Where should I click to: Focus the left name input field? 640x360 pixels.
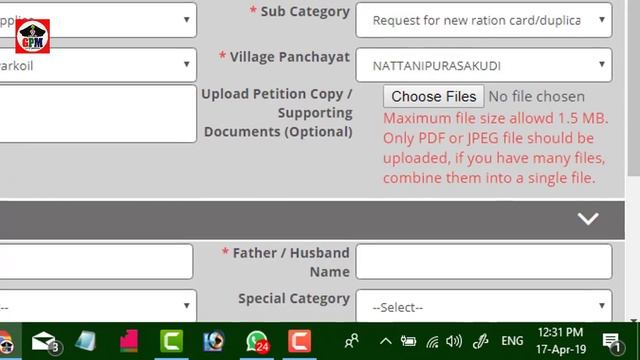pos(96,262)
